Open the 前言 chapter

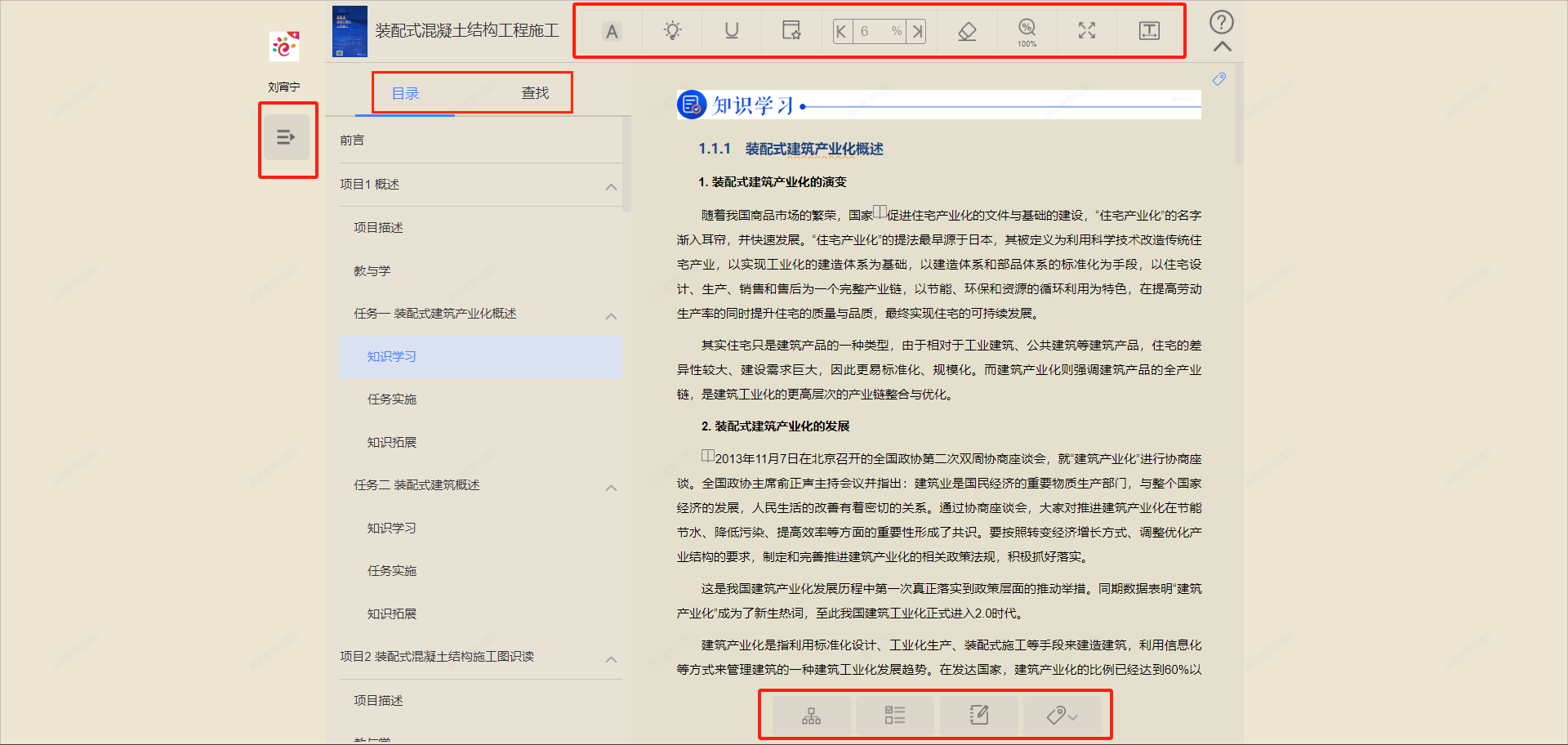[x=351, y=139]
